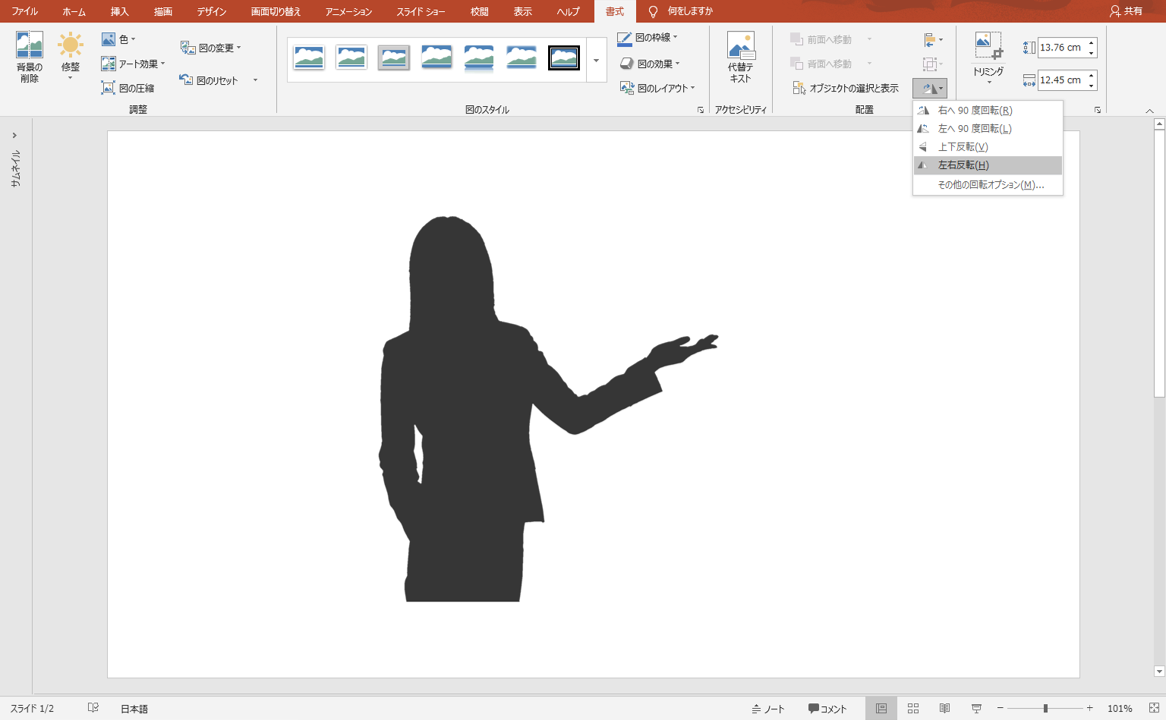Select the トリミング (Crop) tool
Screen dimensions: 1166x720
pos(988,47)
